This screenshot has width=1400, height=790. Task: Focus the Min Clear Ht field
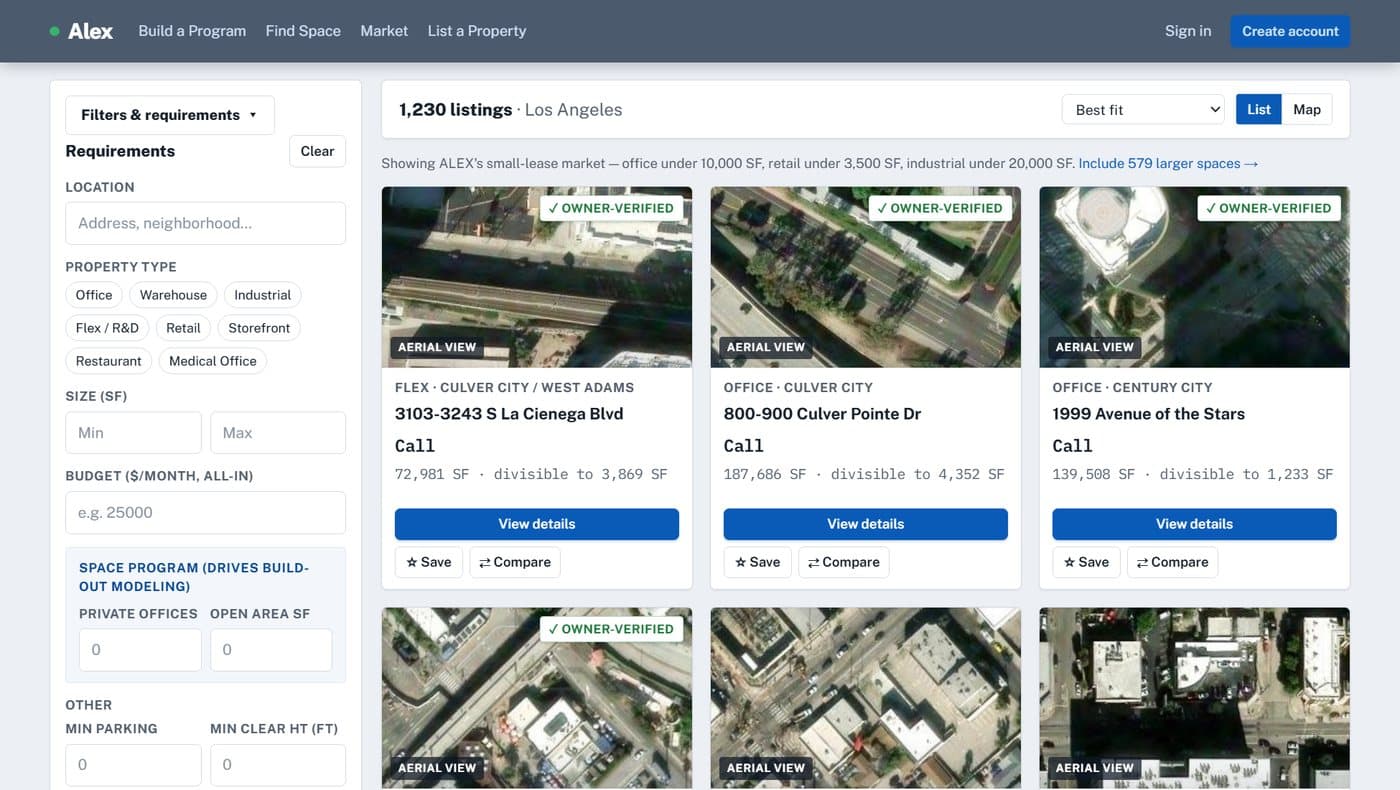[278, 765]
